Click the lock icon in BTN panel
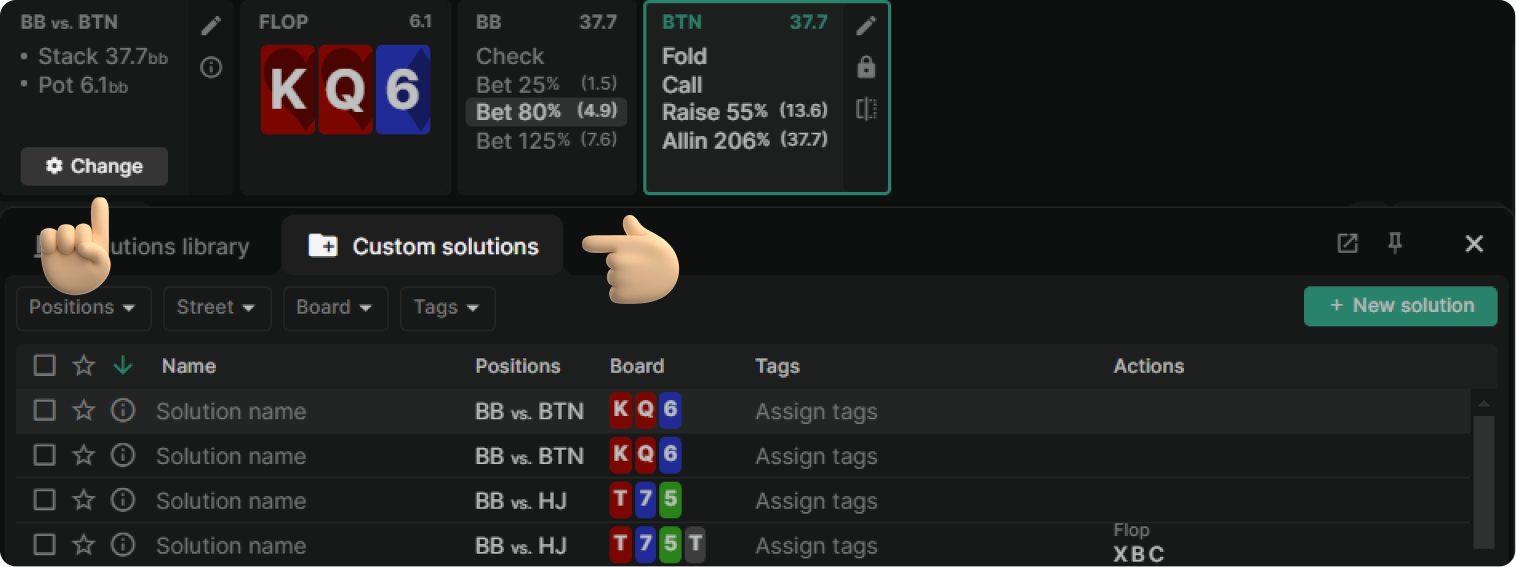This screenshot has width=1516, height=567. pos(866,67)
